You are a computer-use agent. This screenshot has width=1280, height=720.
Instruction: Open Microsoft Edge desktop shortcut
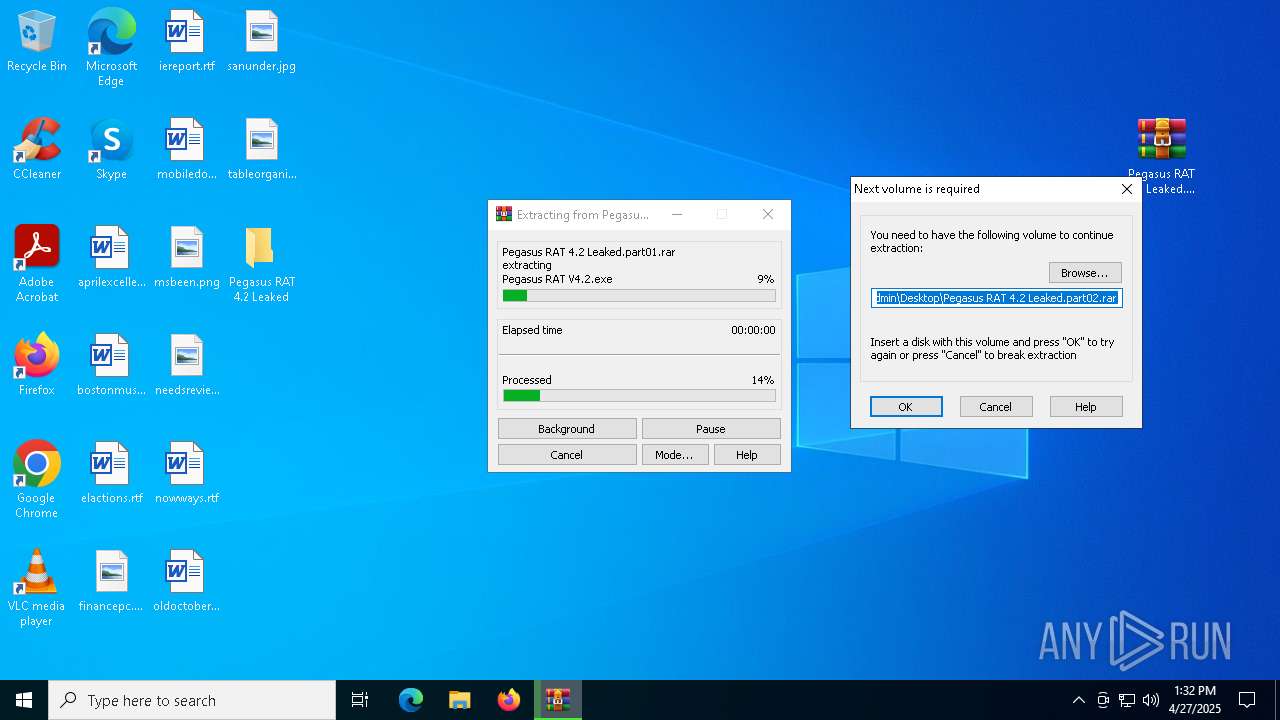111,47
